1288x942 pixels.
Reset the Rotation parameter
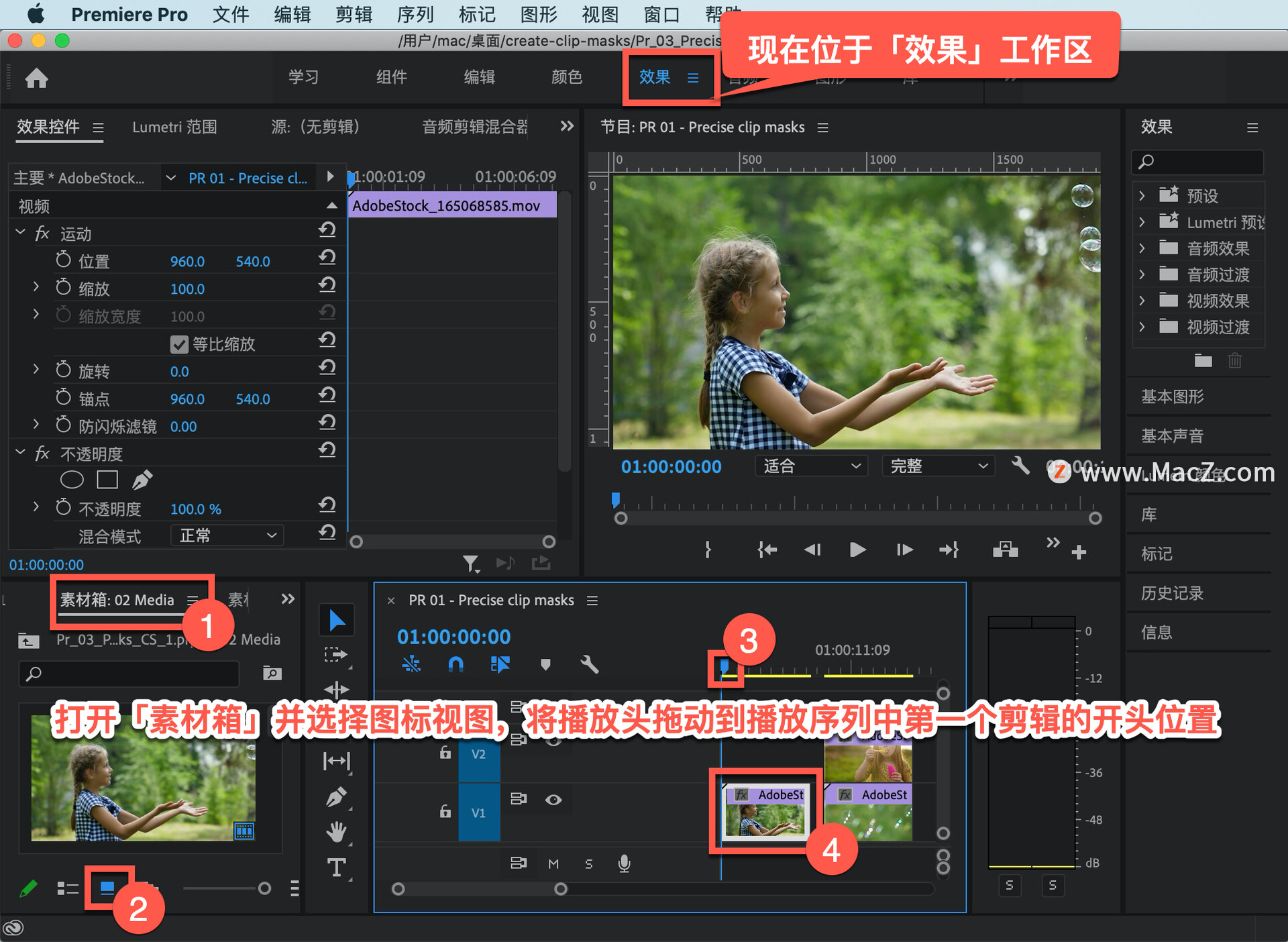point(327,367)
